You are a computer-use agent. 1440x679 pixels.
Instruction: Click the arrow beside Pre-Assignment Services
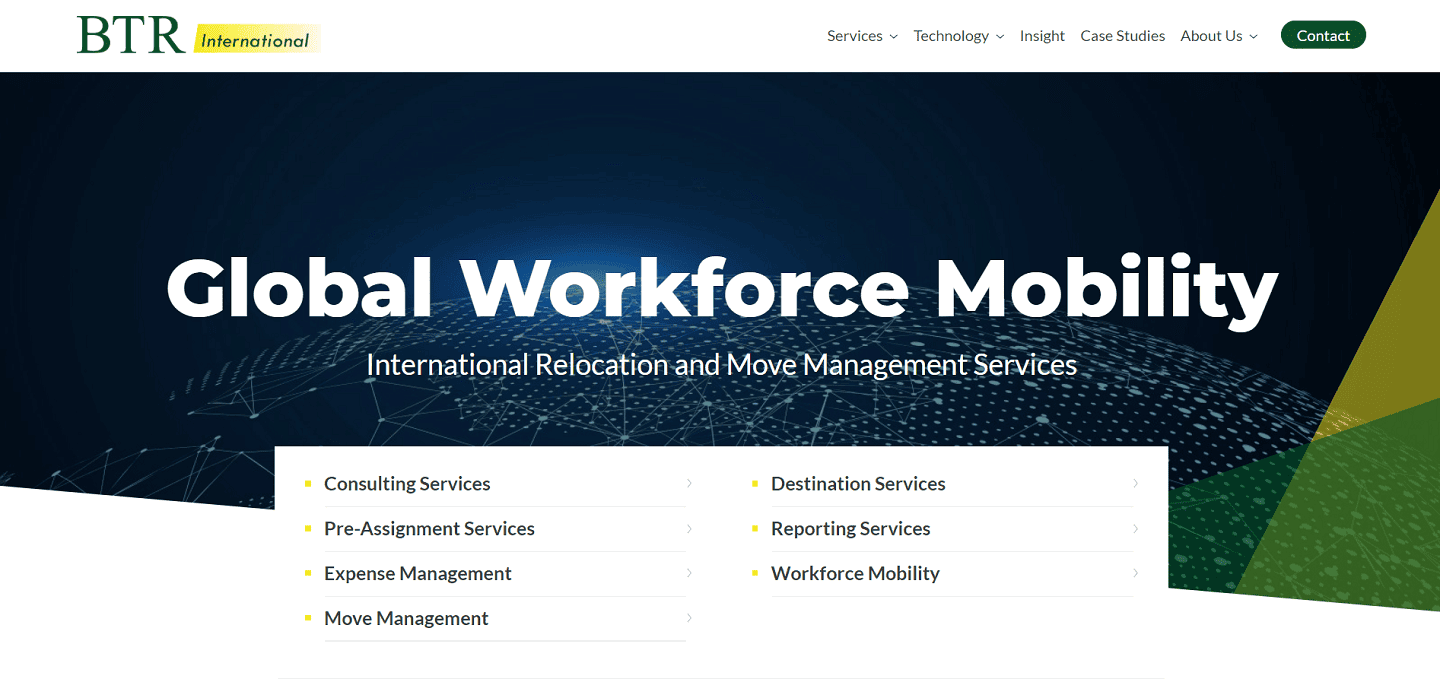(688, 528)
